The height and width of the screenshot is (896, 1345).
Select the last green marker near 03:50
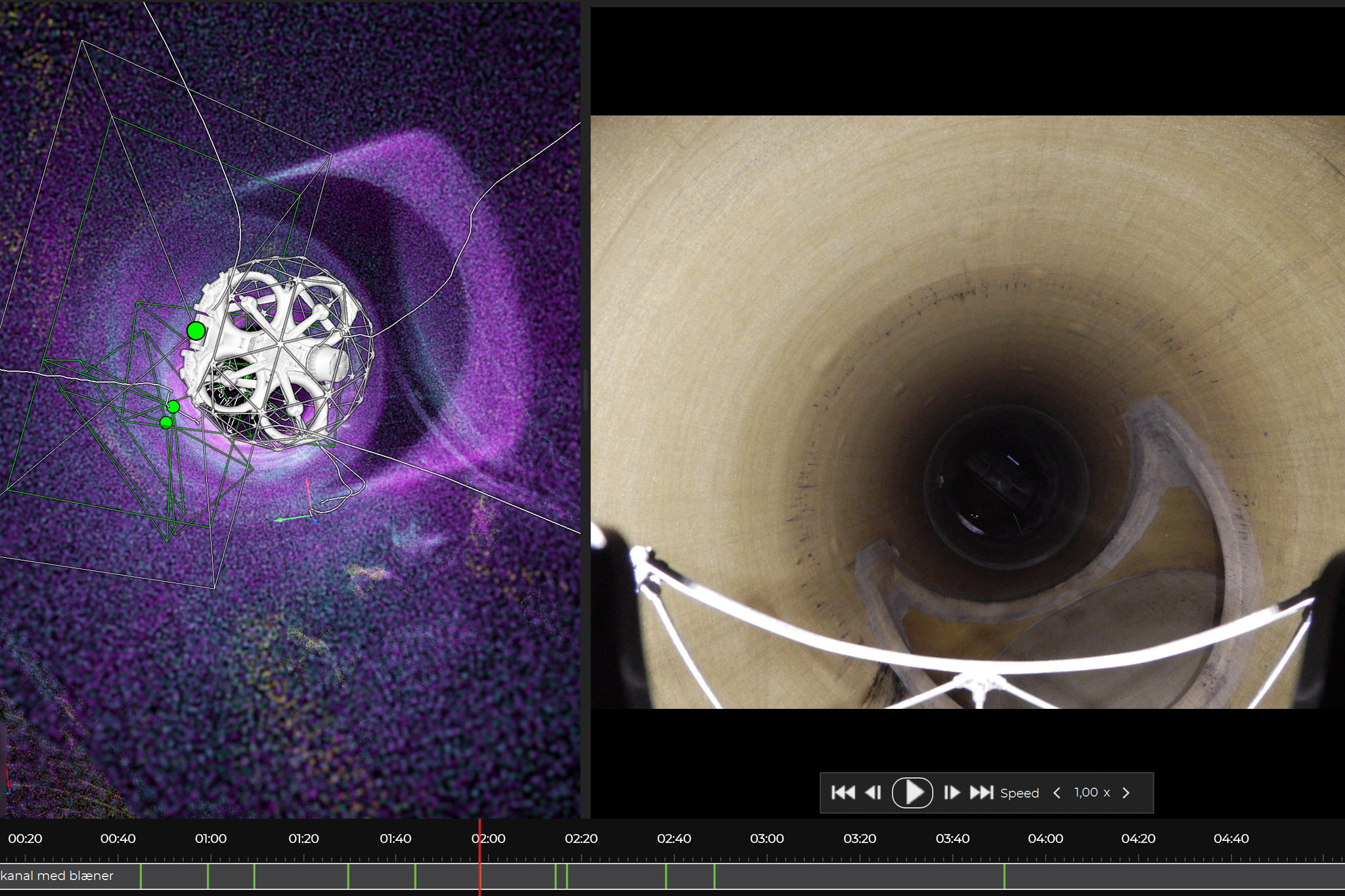click(x=1004, y=876)
